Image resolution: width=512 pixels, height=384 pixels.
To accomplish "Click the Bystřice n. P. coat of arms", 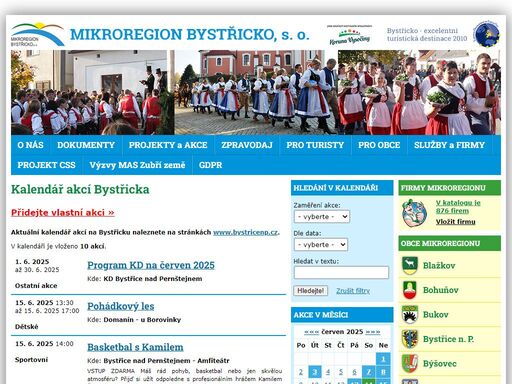I will [x=410, y=339].
